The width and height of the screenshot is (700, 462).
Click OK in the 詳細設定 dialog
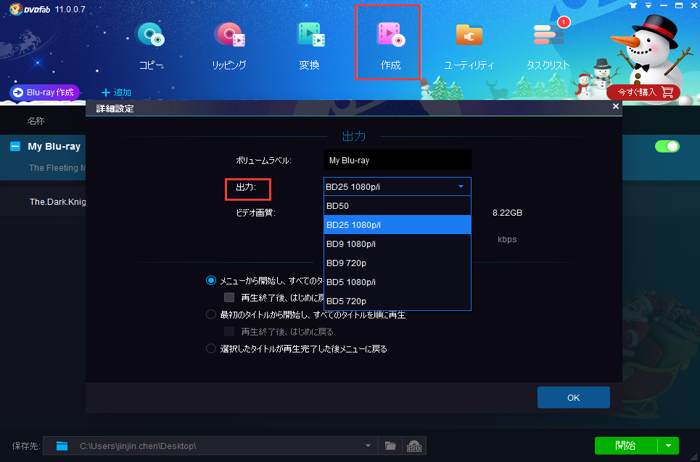[x=573, y=397]
